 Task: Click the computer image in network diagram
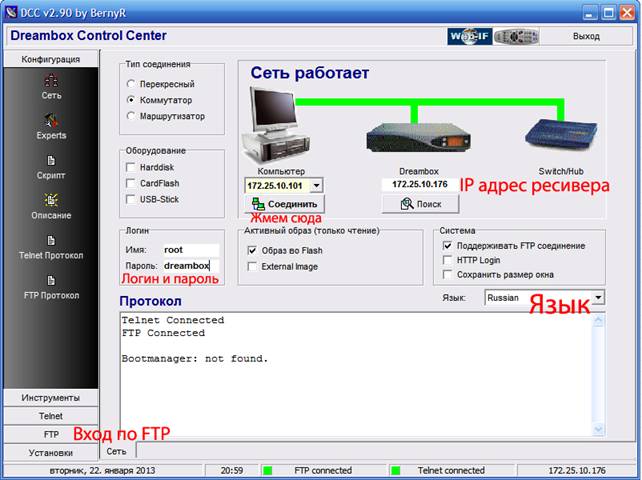click(x=276, y=125)
